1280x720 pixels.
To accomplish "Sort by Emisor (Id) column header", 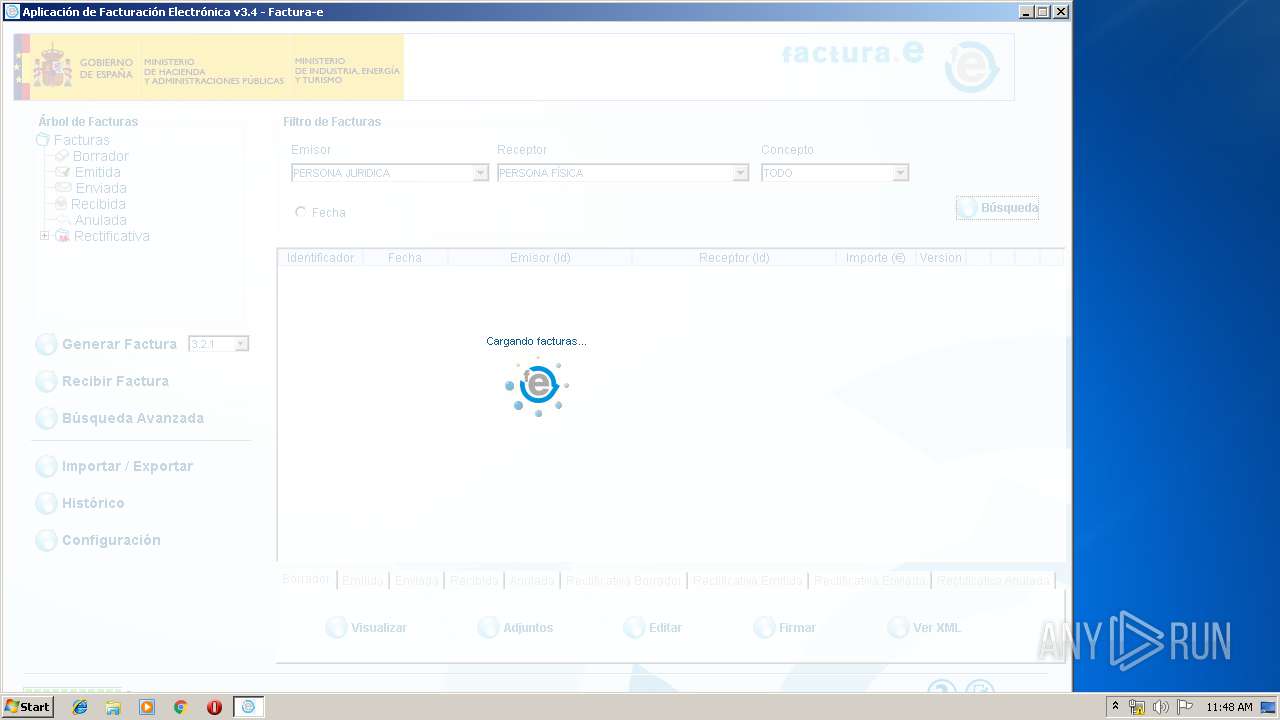I will point(540,258).
